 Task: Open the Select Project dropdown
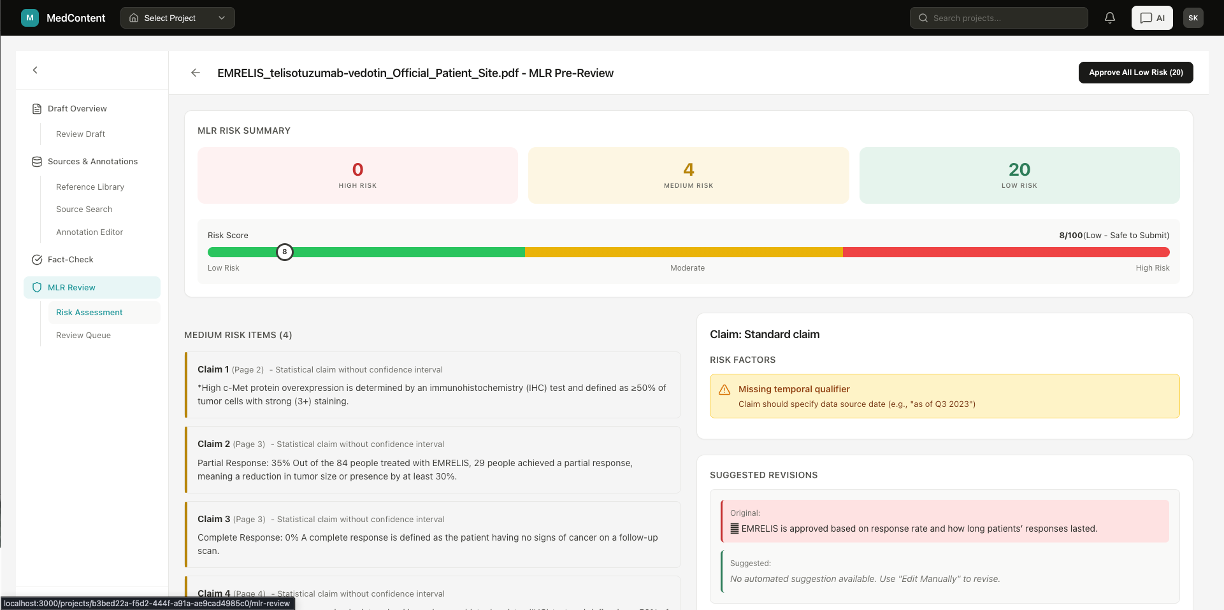coord(177,17)
